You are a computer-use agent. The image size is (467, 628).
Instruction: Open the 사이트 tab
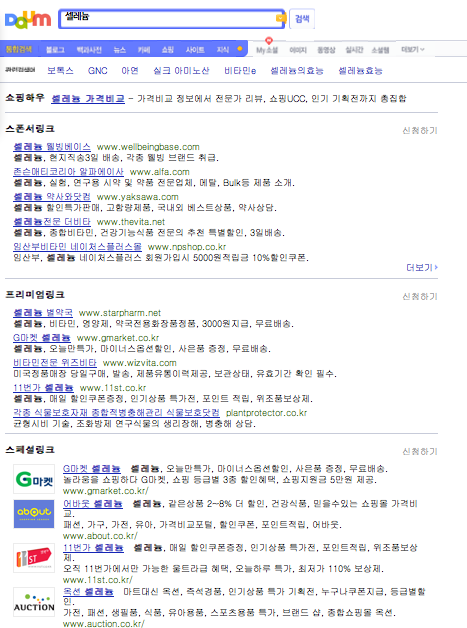(x=195, y=50)
